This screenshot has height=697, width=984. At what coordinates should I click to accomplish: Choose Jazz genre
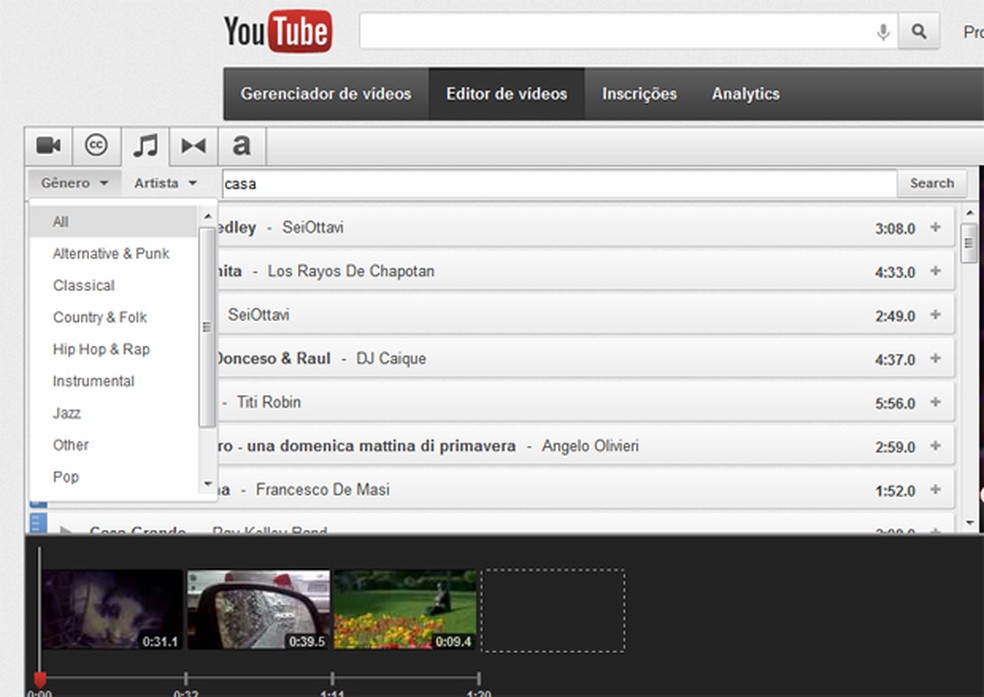113,413
